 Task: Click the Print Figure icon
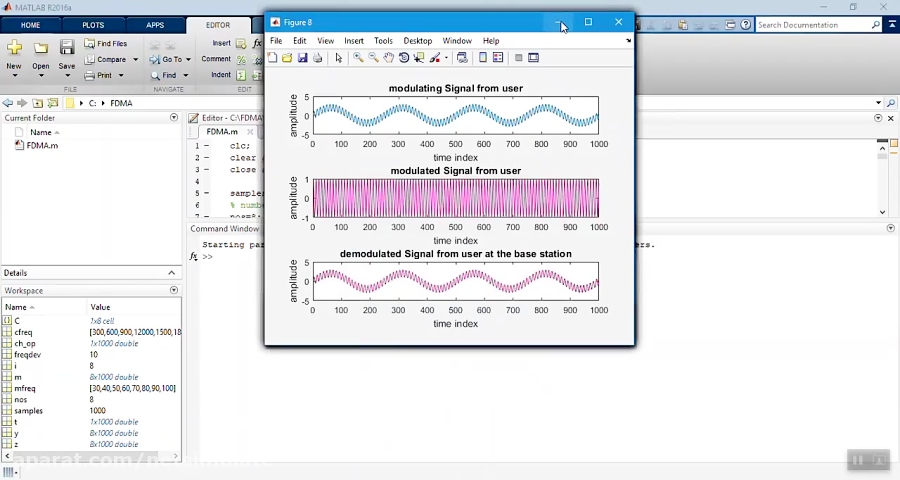click(x=318, y=58)
